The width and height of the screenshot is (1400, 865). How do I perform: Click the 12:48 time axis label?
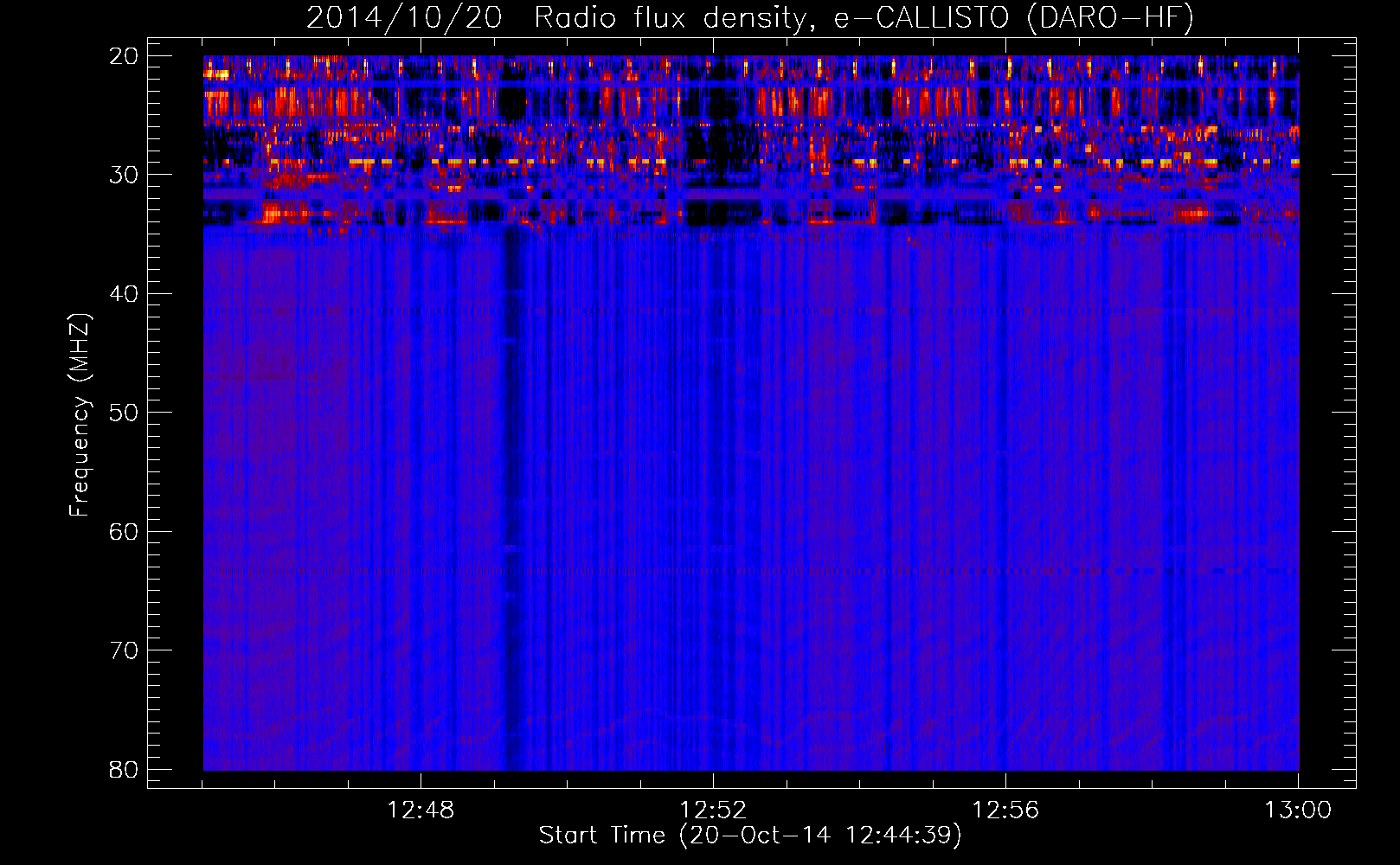[421, 811]
